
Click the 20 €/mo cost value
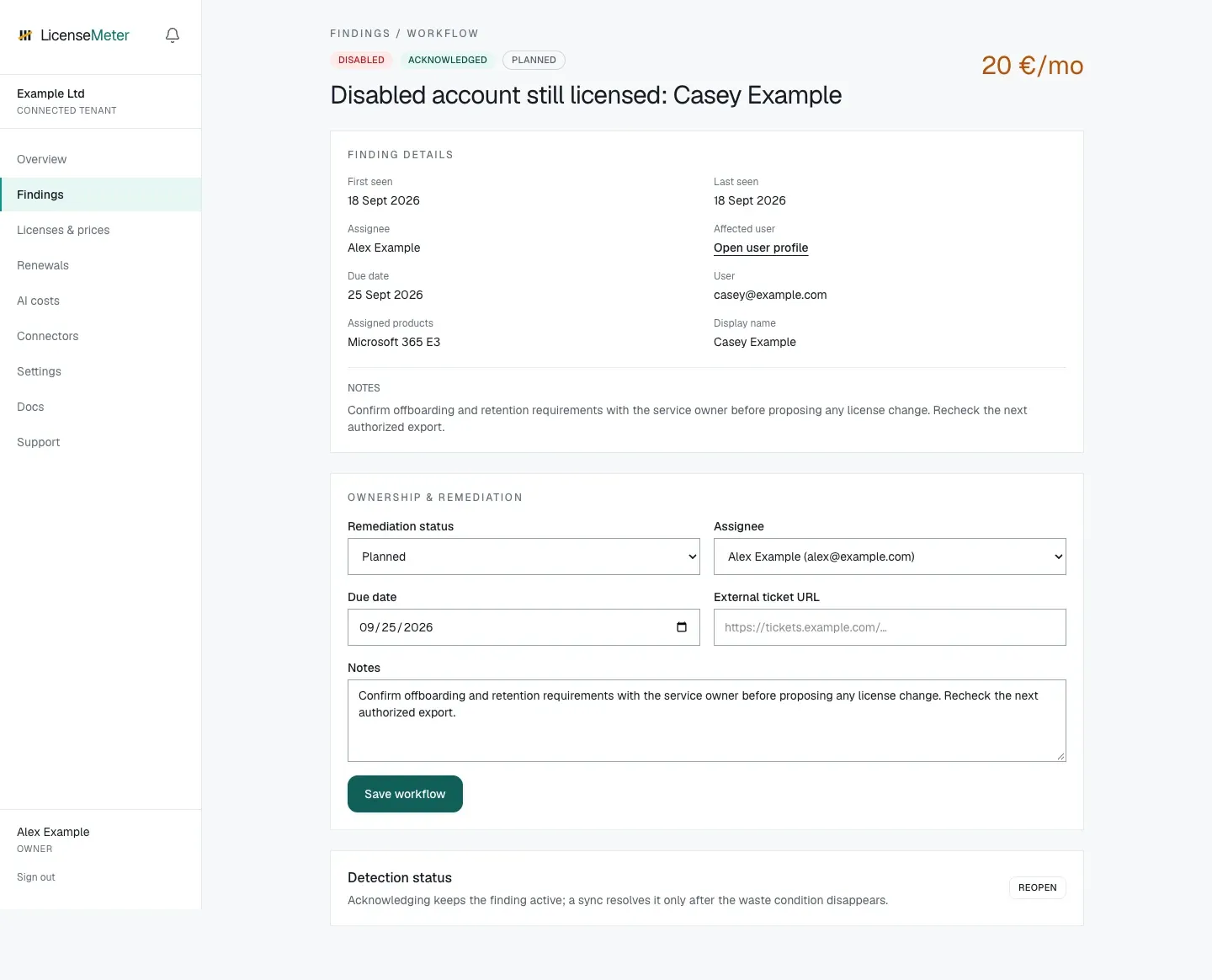1032,66
